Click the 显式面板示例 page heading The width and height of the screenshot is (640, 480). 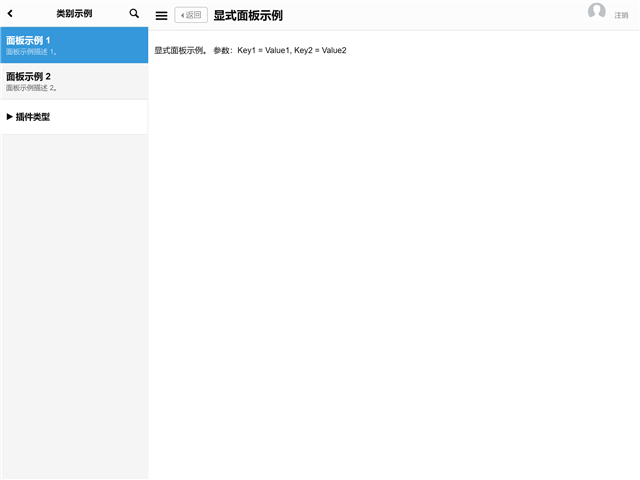248,15
